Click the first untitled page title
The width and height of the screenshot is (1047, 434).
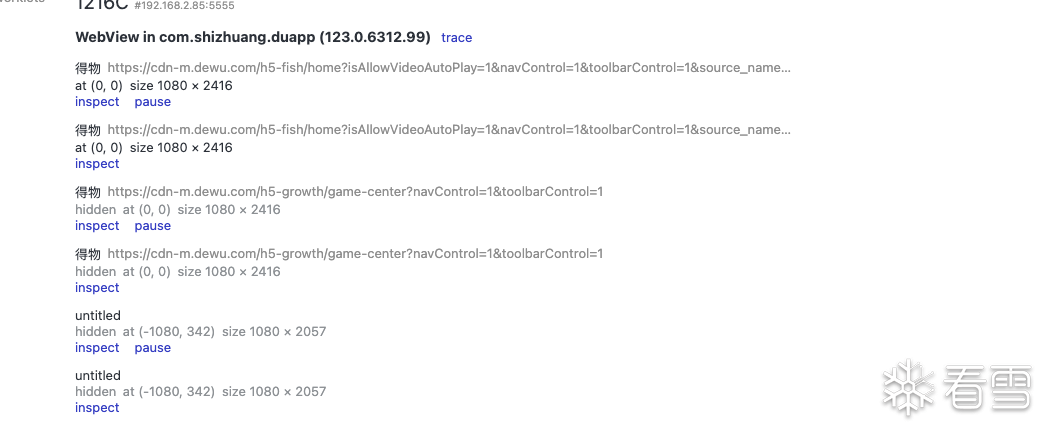[x=98, y=316]
